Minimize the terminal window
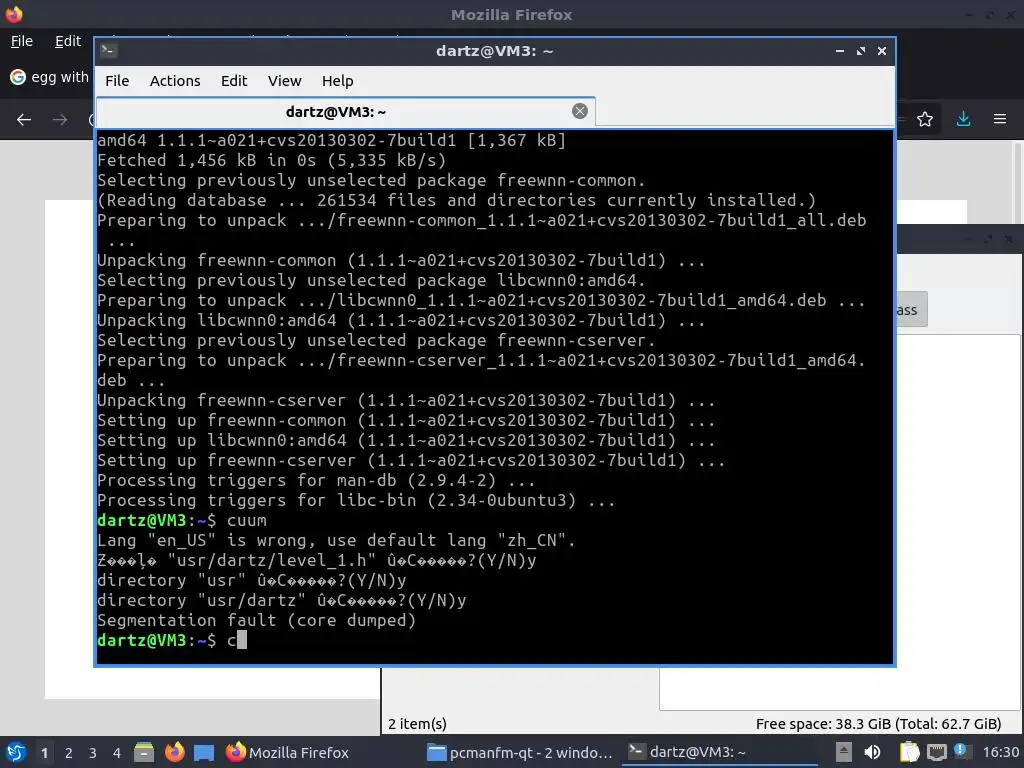1024x768 pixels. [840, 51]
